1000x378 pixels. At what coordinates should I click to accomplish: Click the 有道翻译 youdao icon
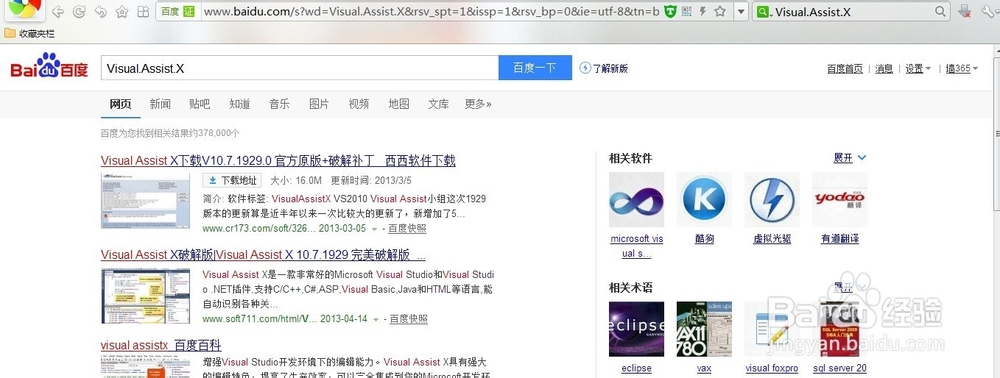[x=840, y=200]
